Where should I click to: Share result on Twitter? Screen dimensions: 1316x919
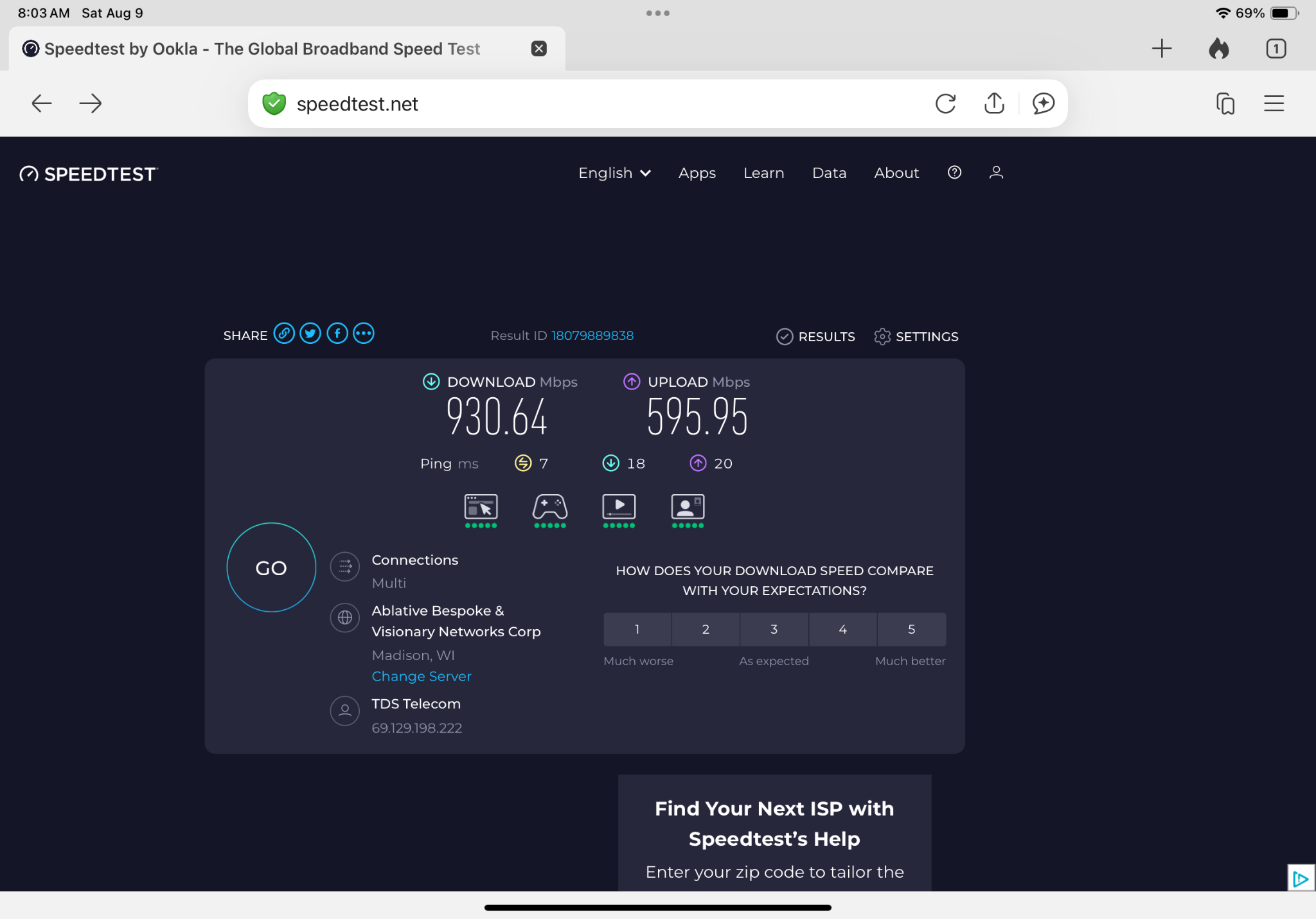[310, 334]
